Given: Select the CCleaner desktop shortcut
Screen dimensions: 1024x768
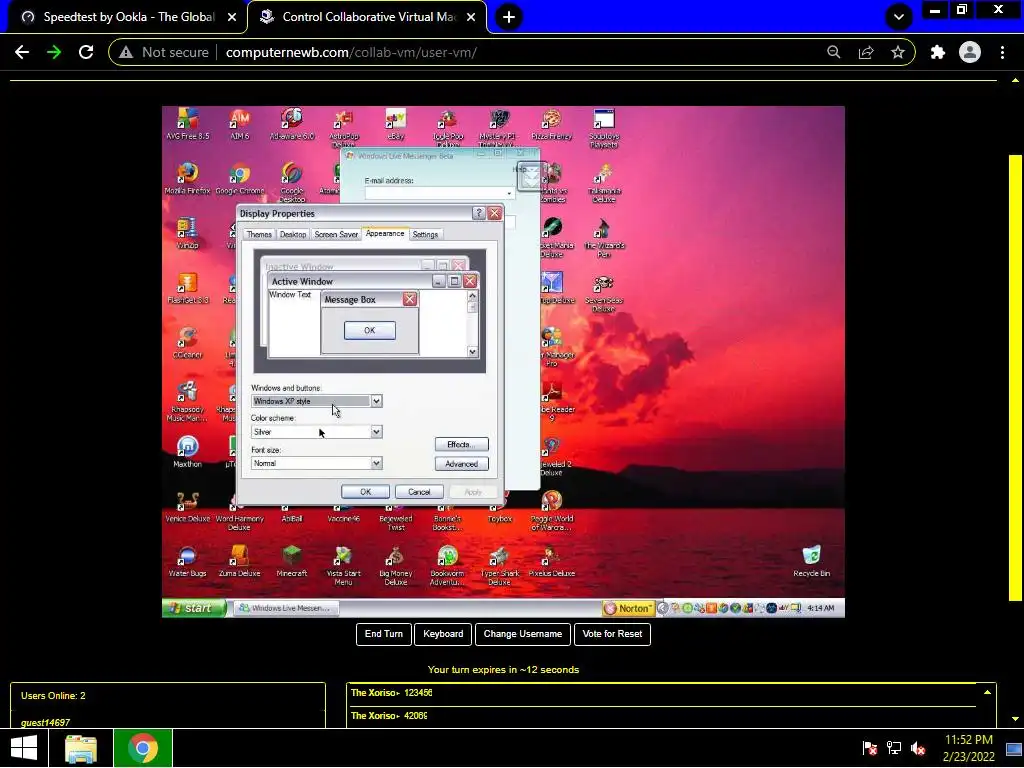Looking at the screenshot, I should [187, 343].
